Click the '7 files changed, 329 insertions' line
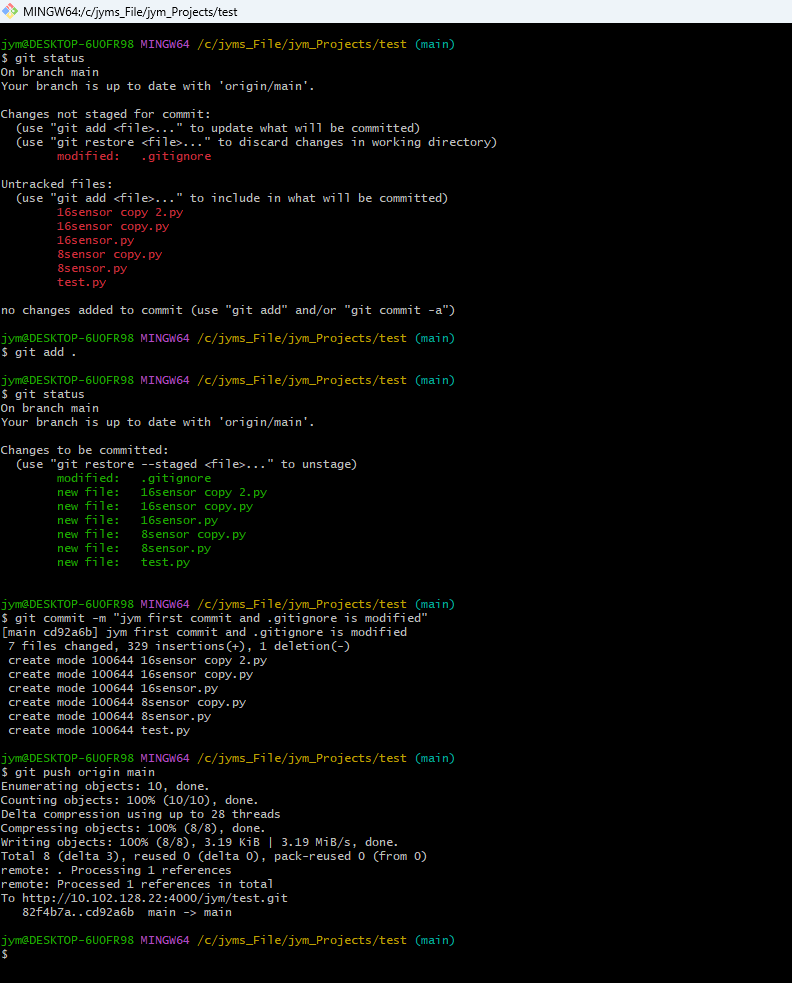792x983 pixels. (179, 646)
